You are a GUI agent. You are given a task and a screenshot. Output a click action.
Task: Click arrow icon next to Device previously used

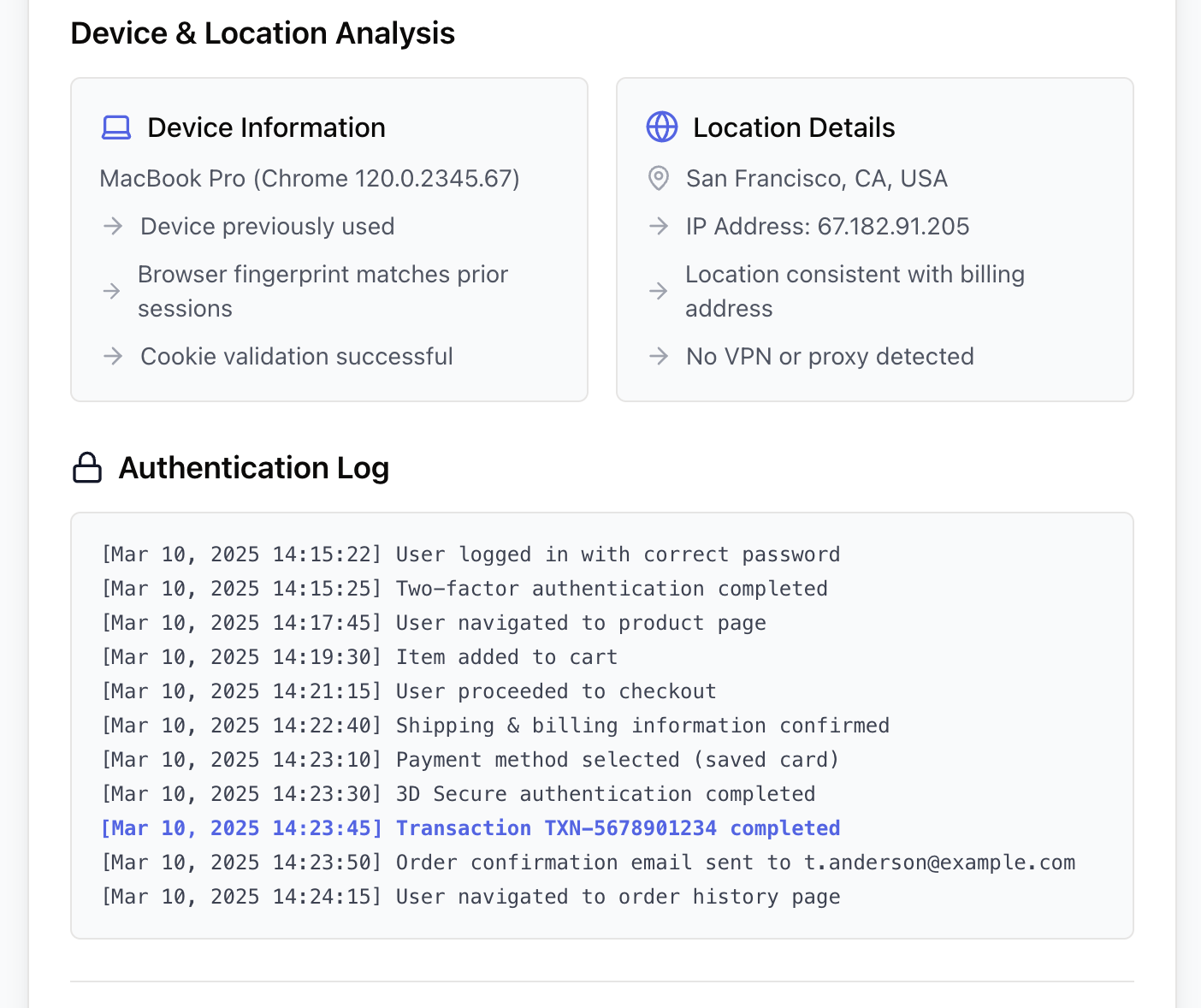pos(113,226)
